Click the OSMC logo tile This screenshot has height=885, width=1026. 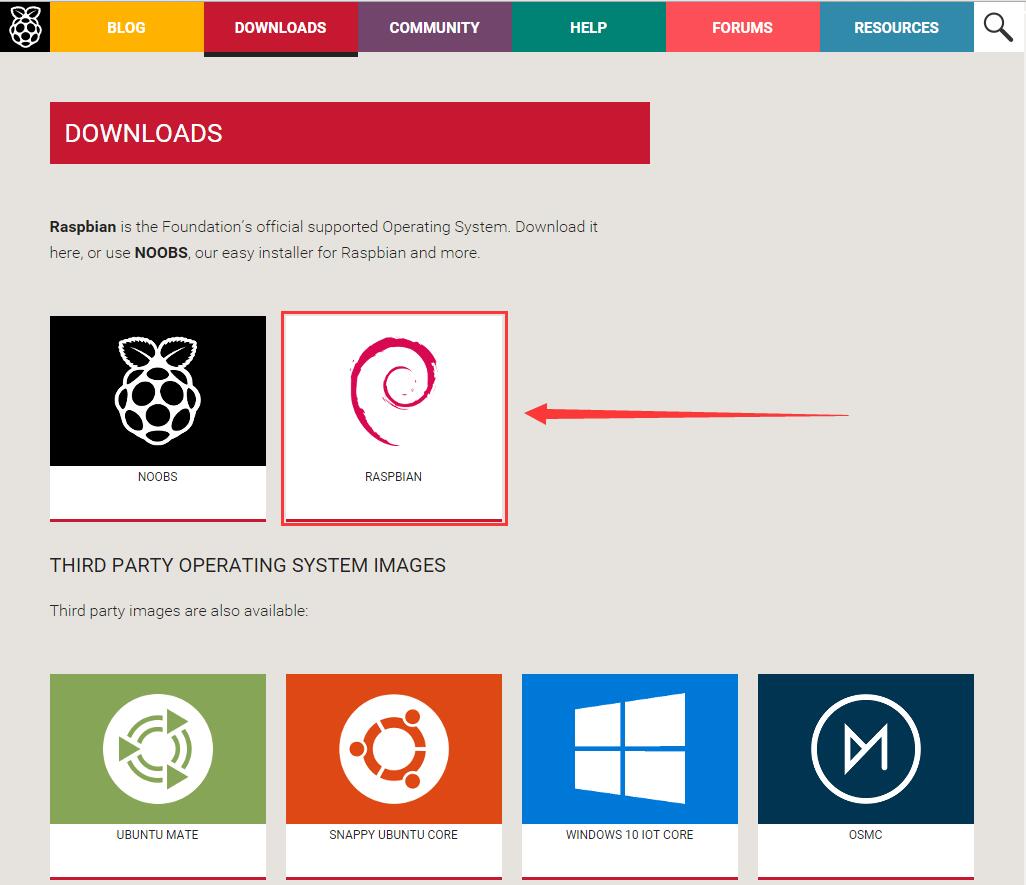(866, 749)
